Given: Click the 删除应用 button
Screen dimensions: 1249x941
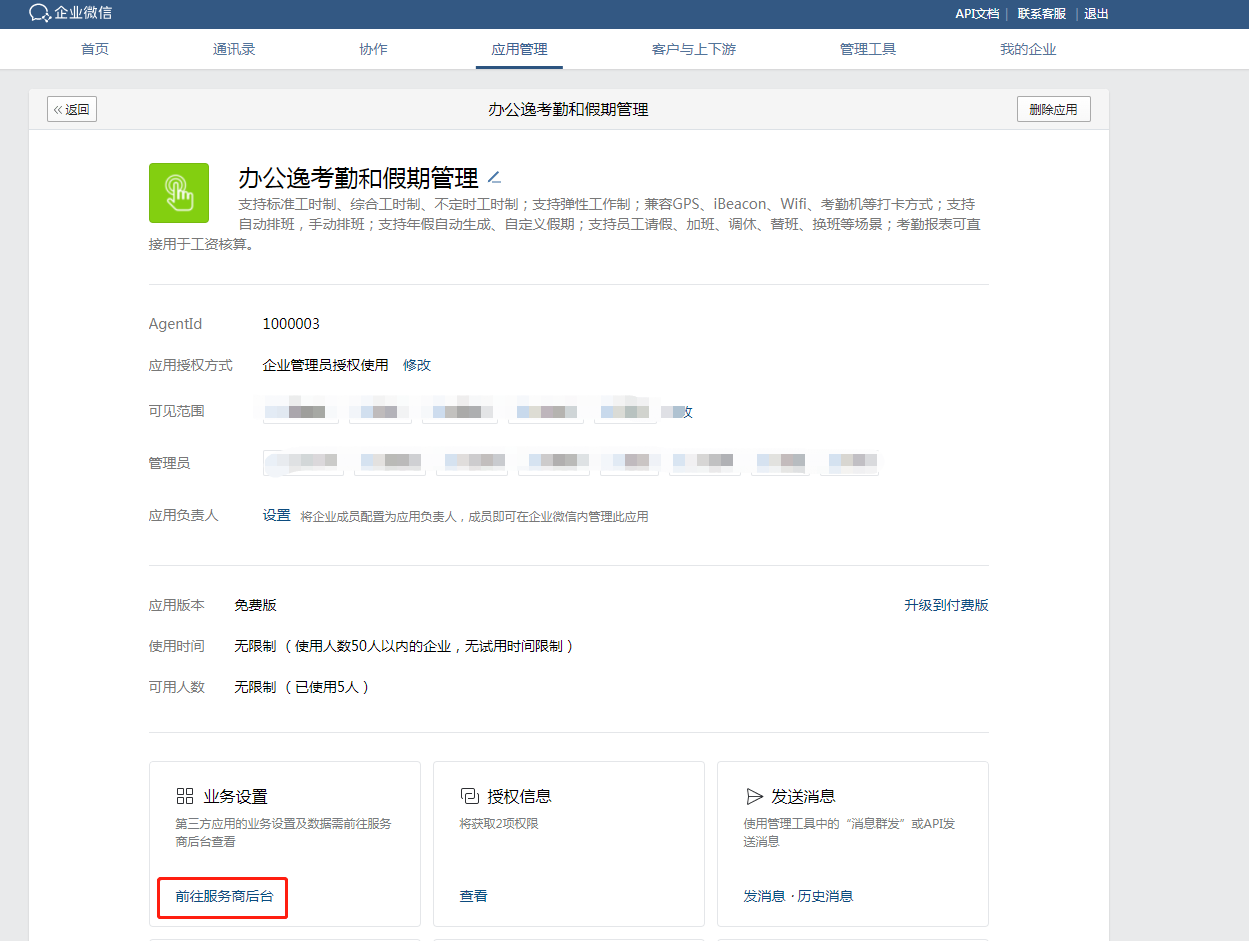Looking at the screenshot, I should tap(1054, 109).
